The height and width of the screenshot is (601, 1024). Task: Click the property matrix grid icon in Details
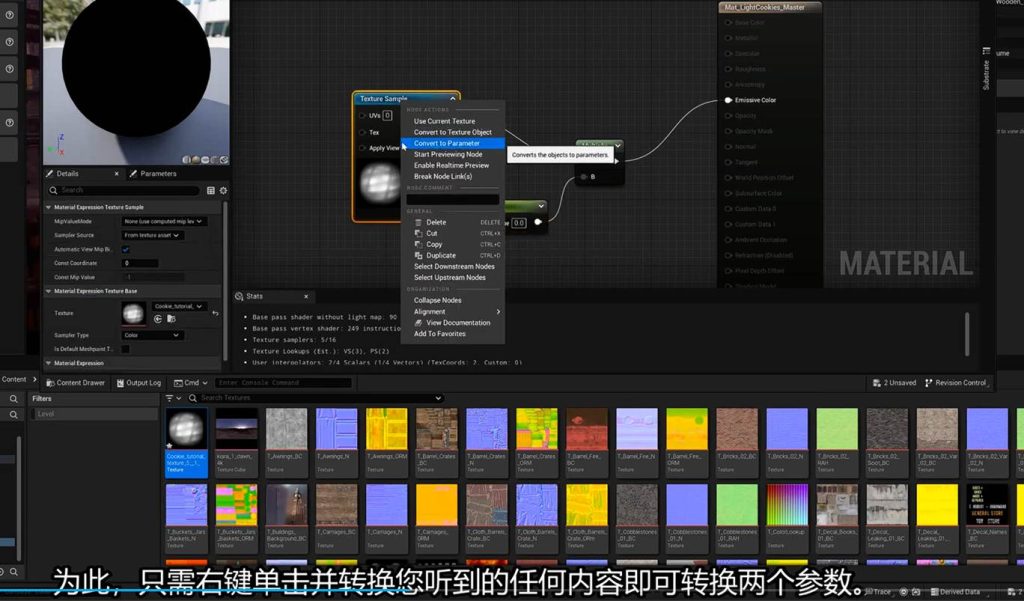coord(211,190)
